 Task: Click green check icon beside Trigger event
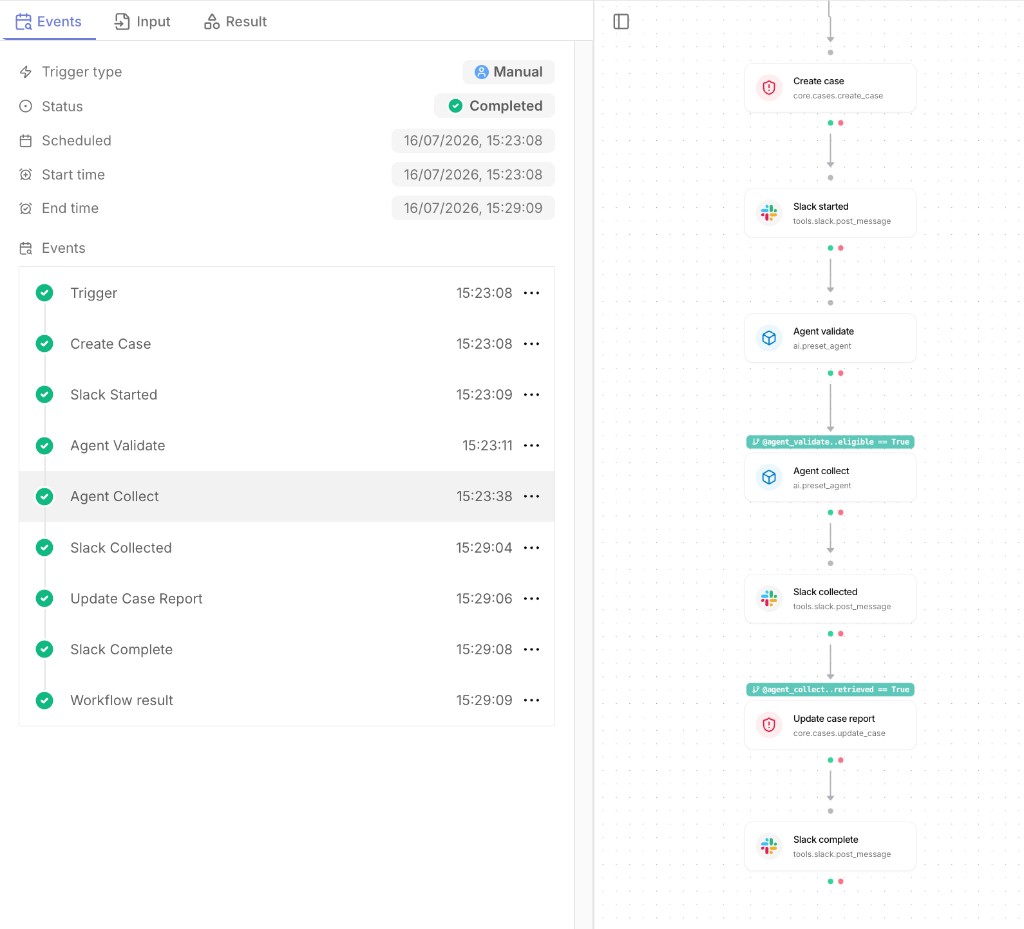click(x=44, y=292)
